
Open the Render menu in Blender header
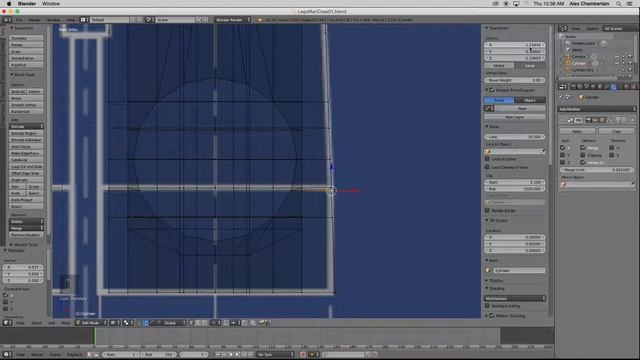tap(34, 20)
